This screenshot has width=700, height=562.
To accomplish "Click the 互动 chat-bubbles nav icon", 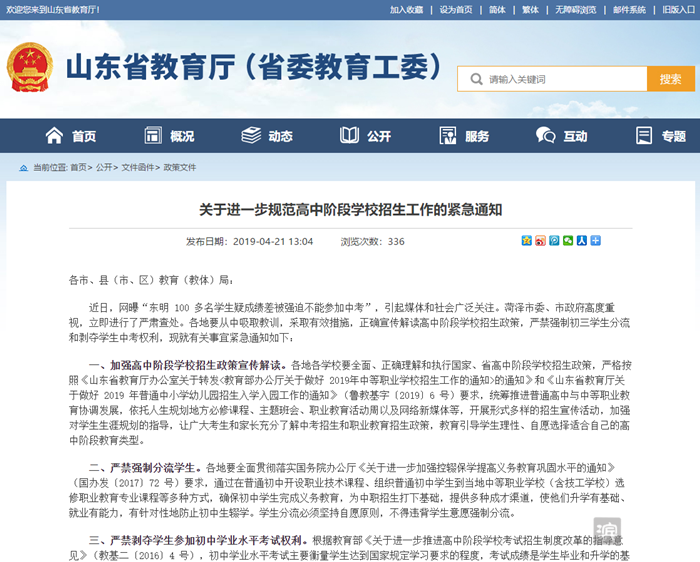I will (546, 135).
